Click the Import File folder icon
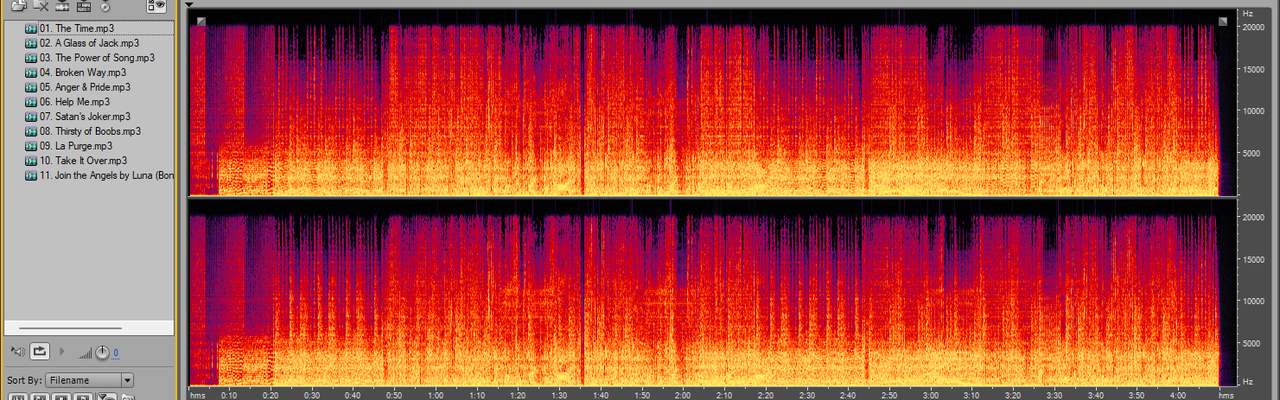Image resolution: width=1280 pixels, height=400 pixels. tap(18, 6)
